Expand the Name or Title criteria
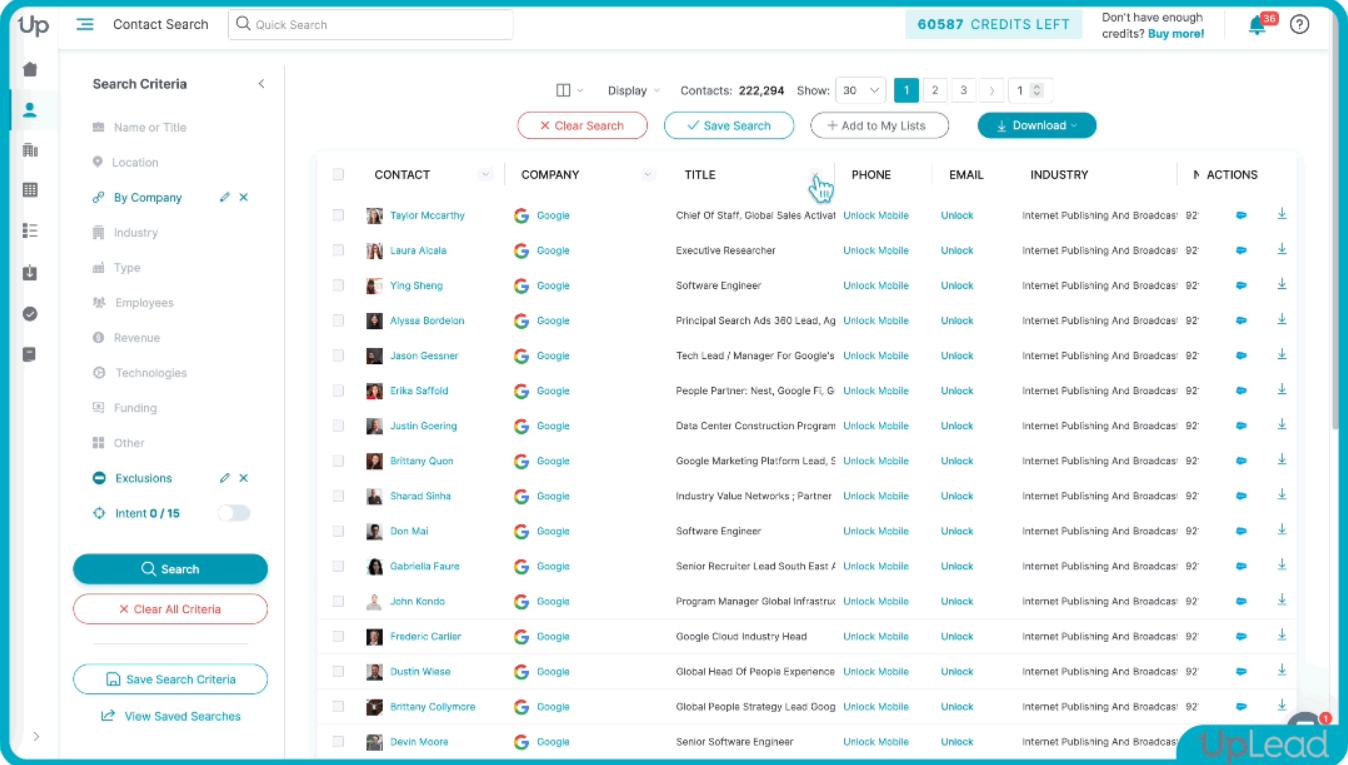 (139, 127)
